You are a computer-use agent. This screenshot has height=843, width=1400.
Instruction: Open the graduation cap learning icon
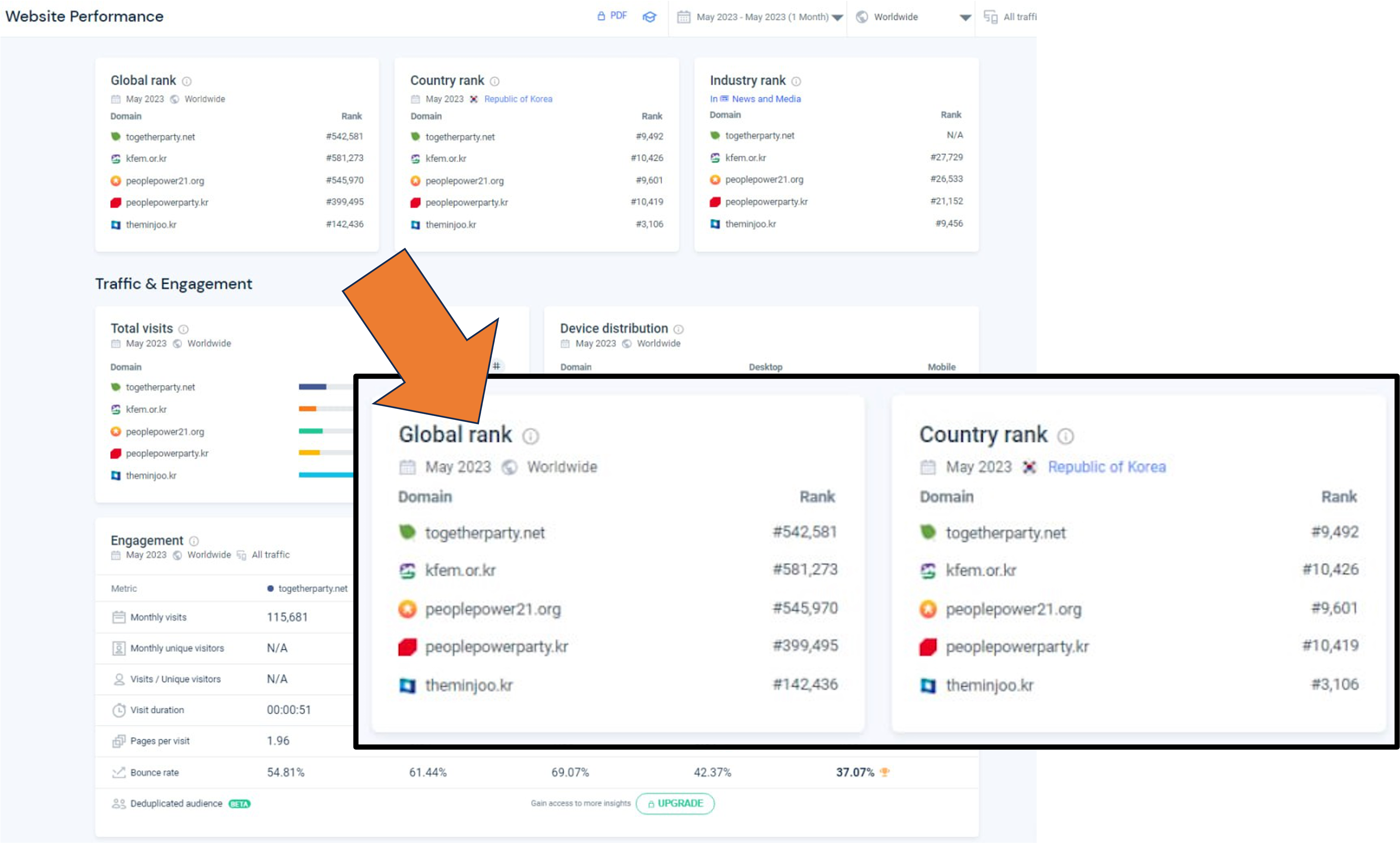649,17
